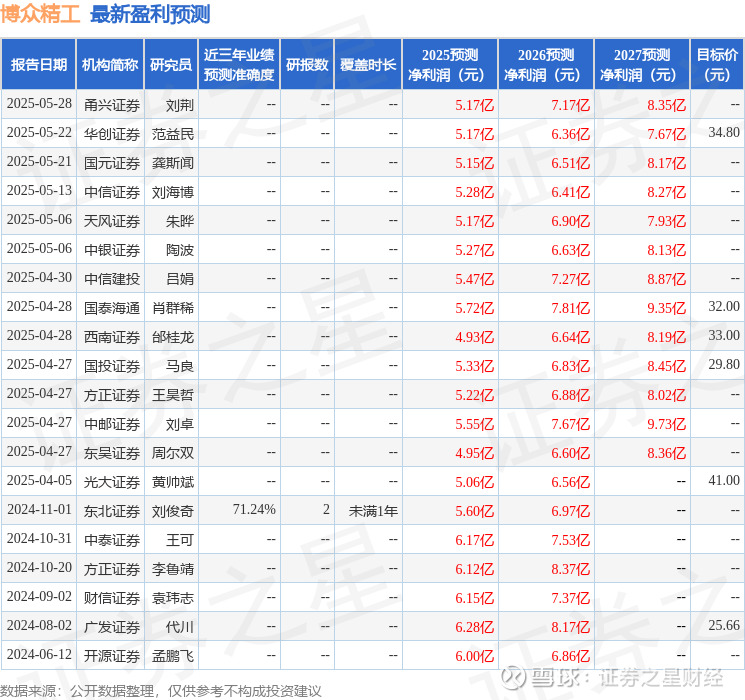Image resolution: width=745 pixels, height=700 pixels.
Task: Click target price 33.00
Action: tap(724, 336)
